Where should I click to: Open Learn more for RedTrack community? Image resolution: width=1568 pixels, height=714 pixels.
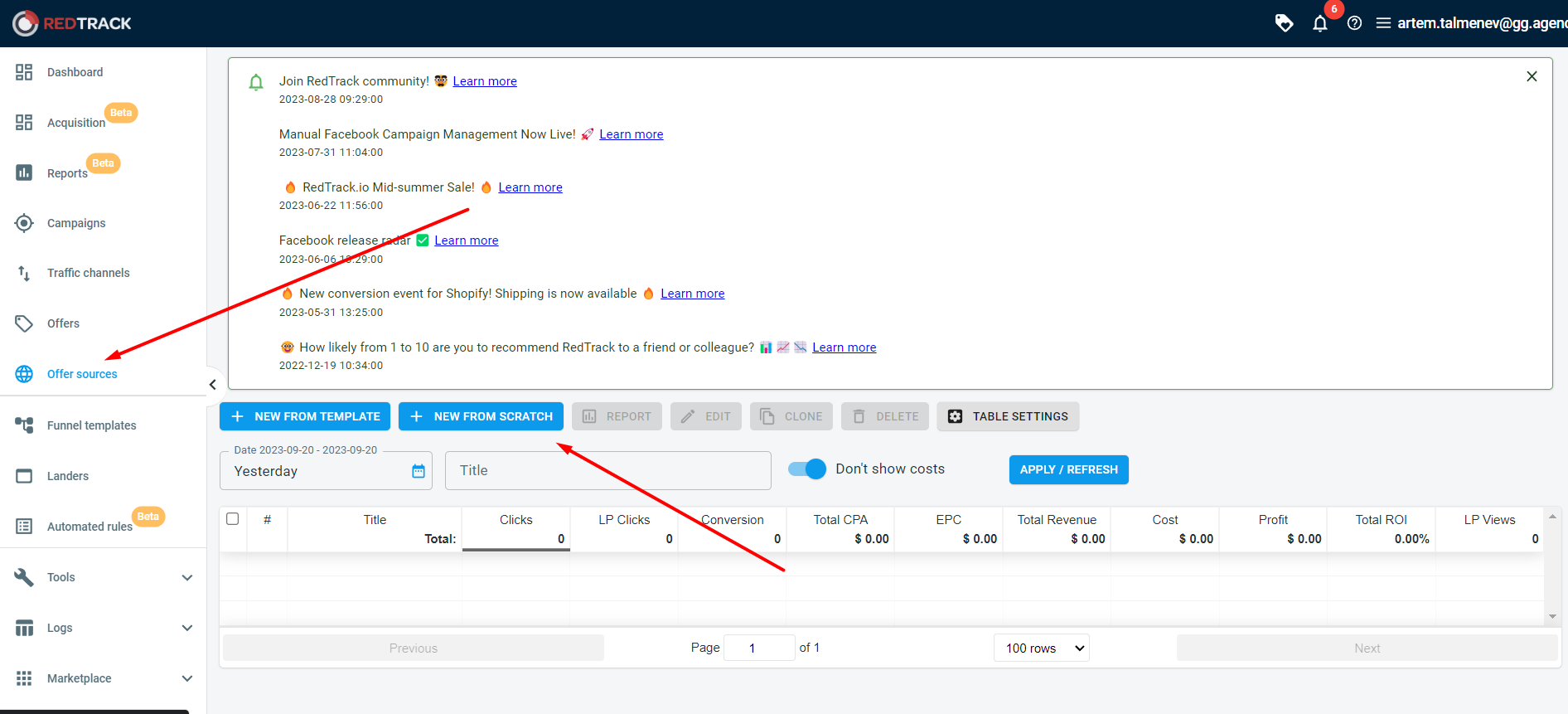point(485,81)
